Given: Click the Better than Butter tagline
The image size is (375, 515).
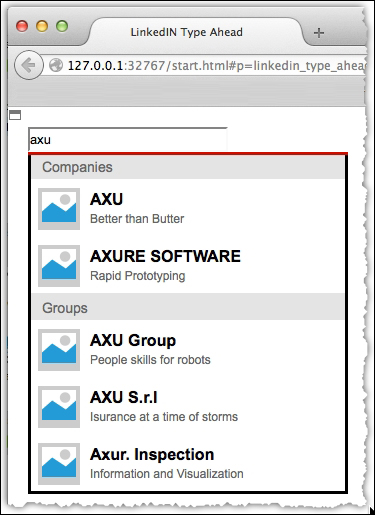Looking at the screenshot, I should (137, 219).
